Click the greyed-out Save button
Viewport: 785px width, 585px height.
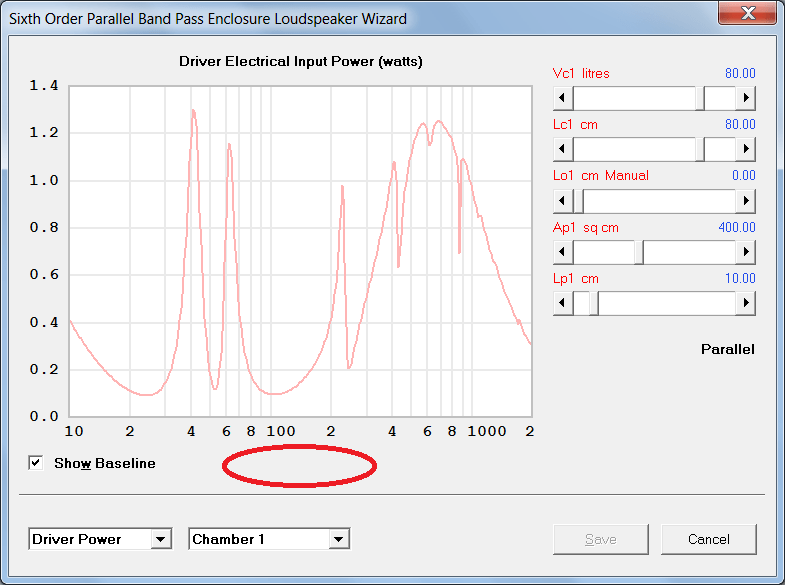tap(600, 539)
